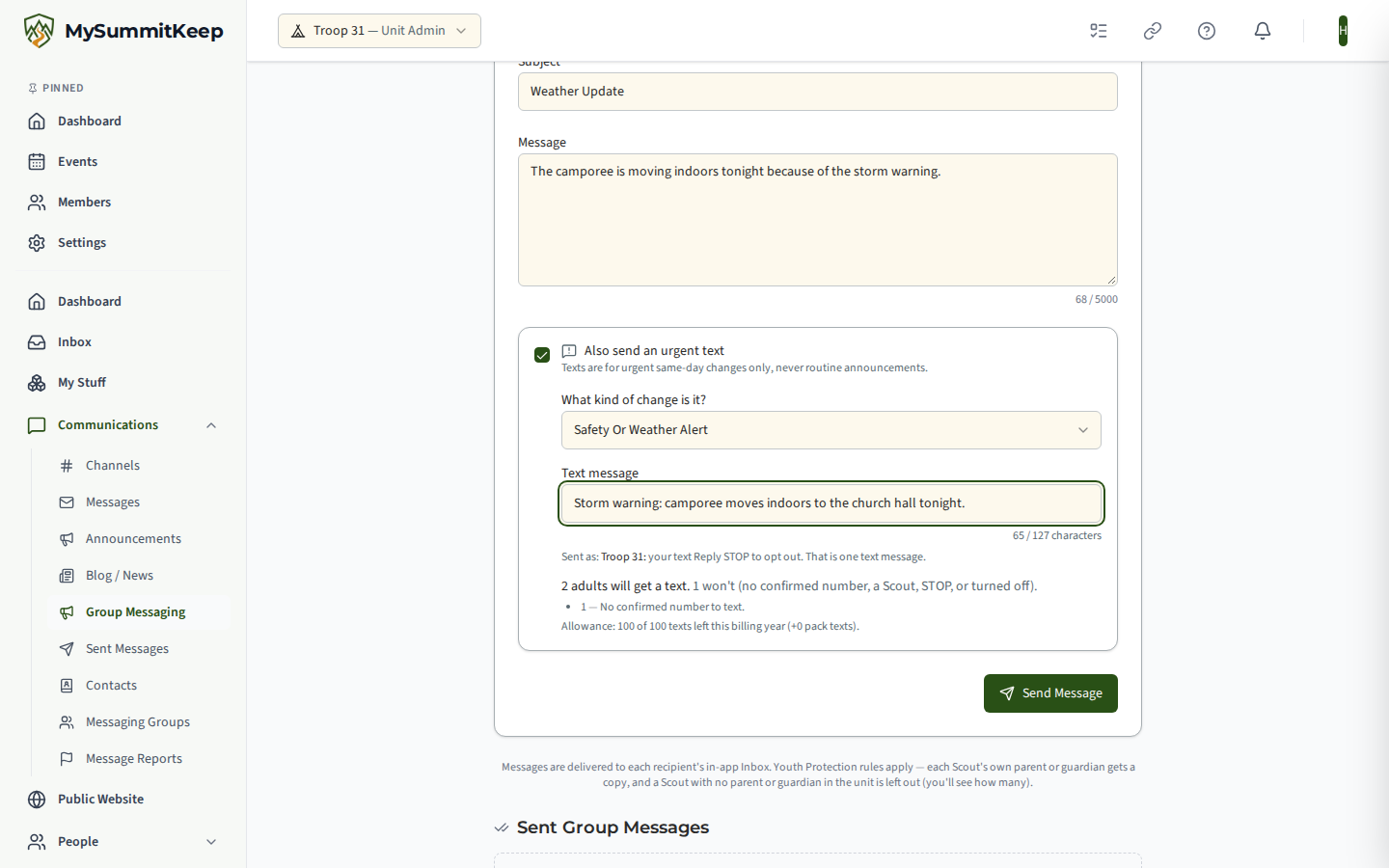Uncheck 'Also send an urgent text'

(x=542, y=355)
